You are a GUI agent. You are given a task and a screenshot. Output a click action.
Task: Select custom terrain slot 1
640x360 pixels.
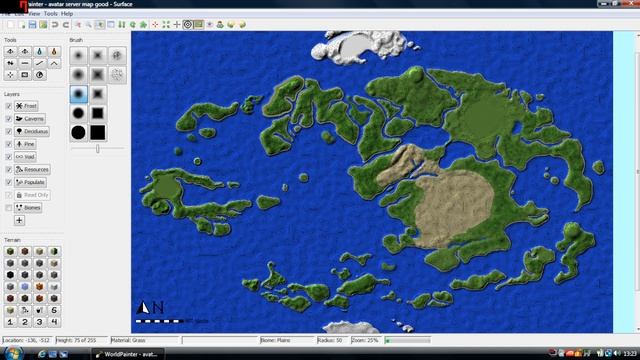tap(10, 322)
